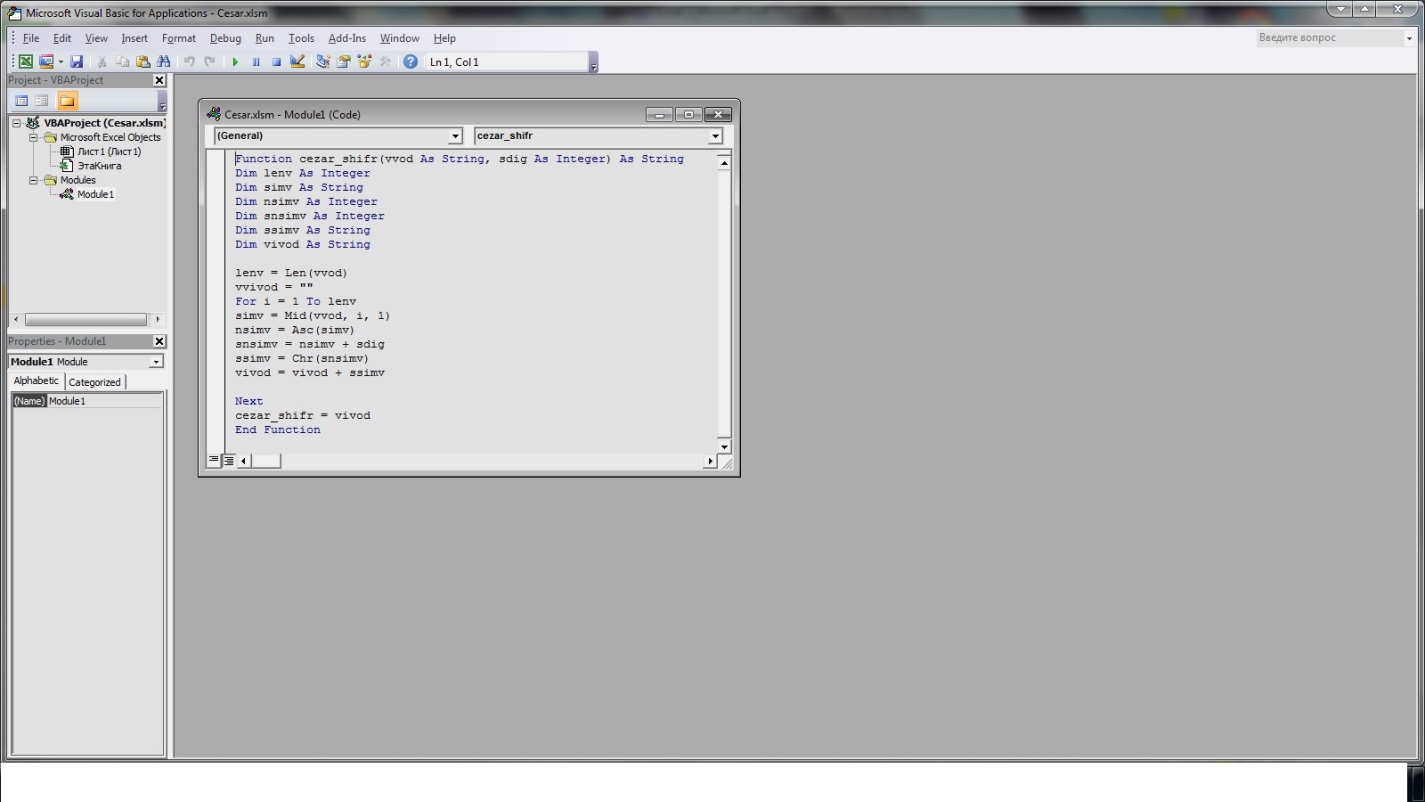The height and width of the screenshot is (802, 1425).
Task: Open the (General) object dropdown
Action: tap(455, 136)
